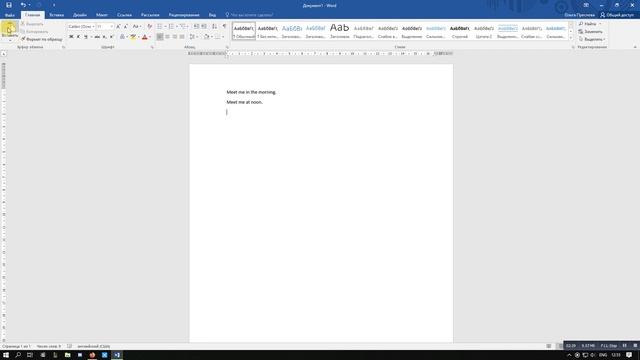Open the font color dropdown arrow
This screenshot has width=640, height=360.
[150, 37]
